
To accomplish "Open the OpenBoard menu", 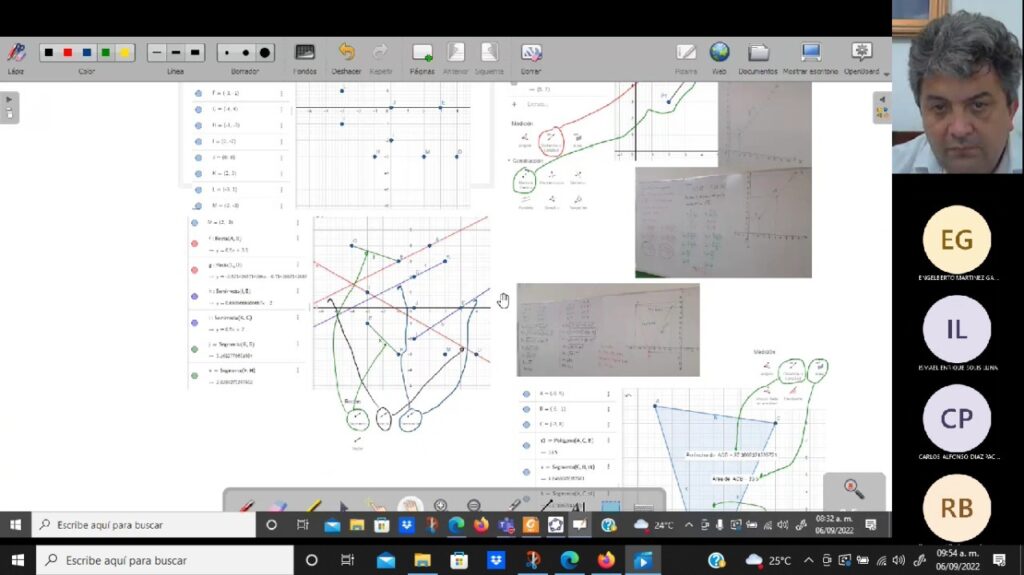I will click(861, 58).
